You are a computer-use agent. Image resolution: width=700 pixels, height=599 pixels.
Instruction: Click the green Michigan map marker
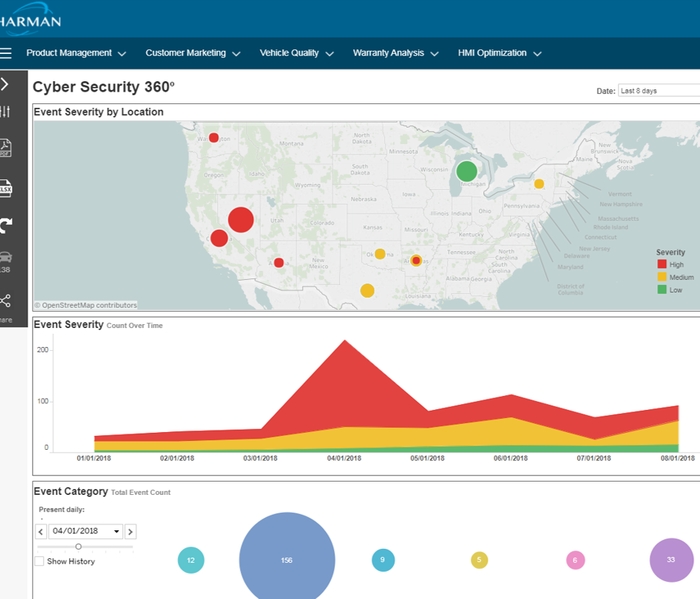467,171
